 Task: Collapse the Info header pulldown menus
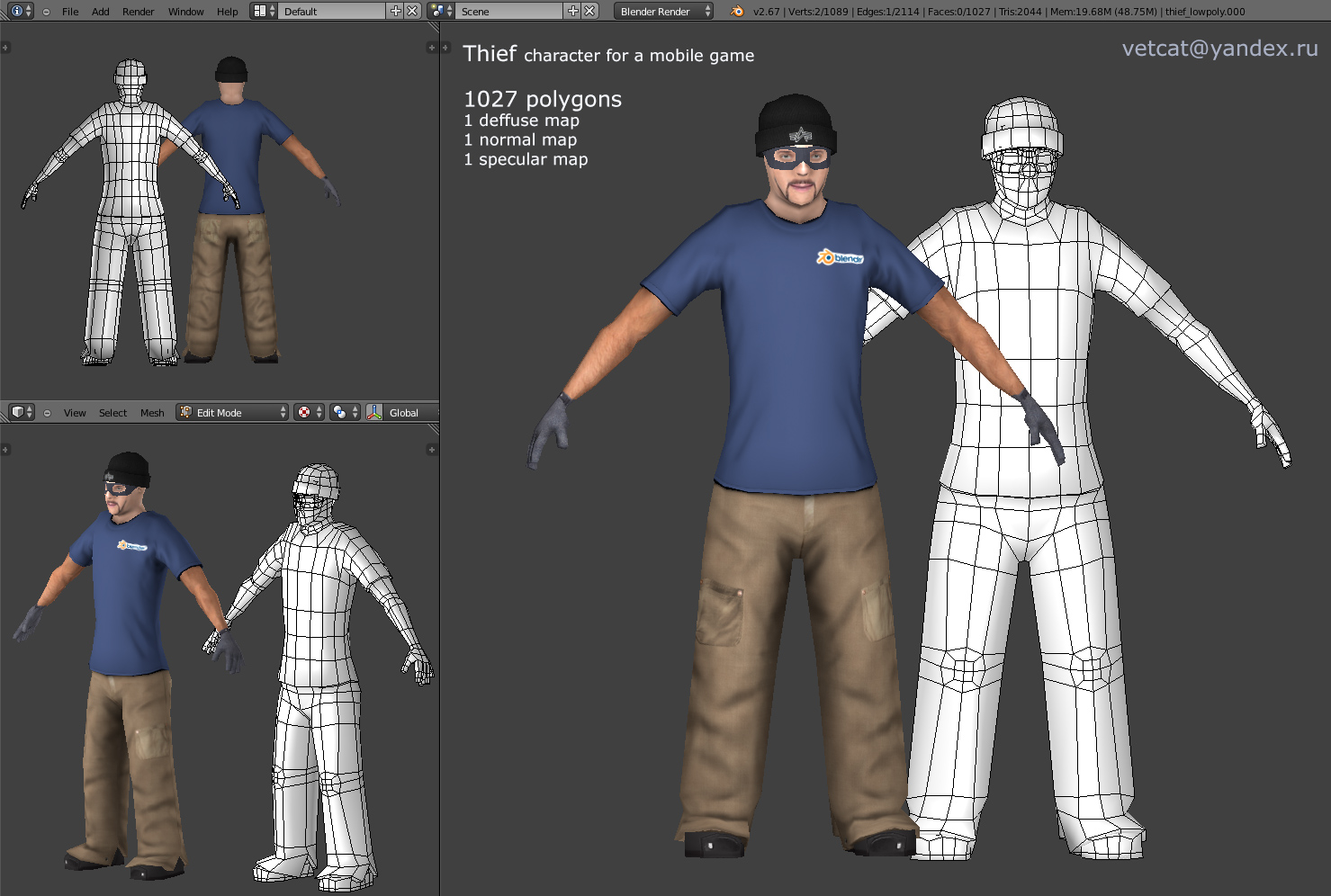click(46, 12)
